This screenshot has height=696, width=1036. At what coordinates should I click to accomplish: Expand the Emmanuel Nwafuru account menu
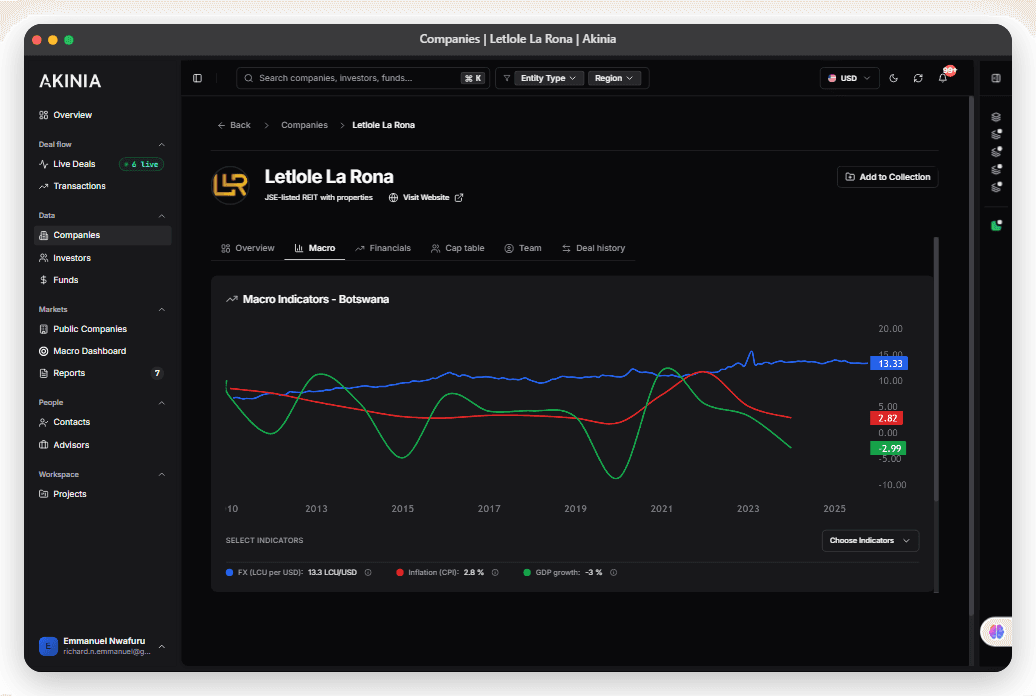tap(161, 646)
